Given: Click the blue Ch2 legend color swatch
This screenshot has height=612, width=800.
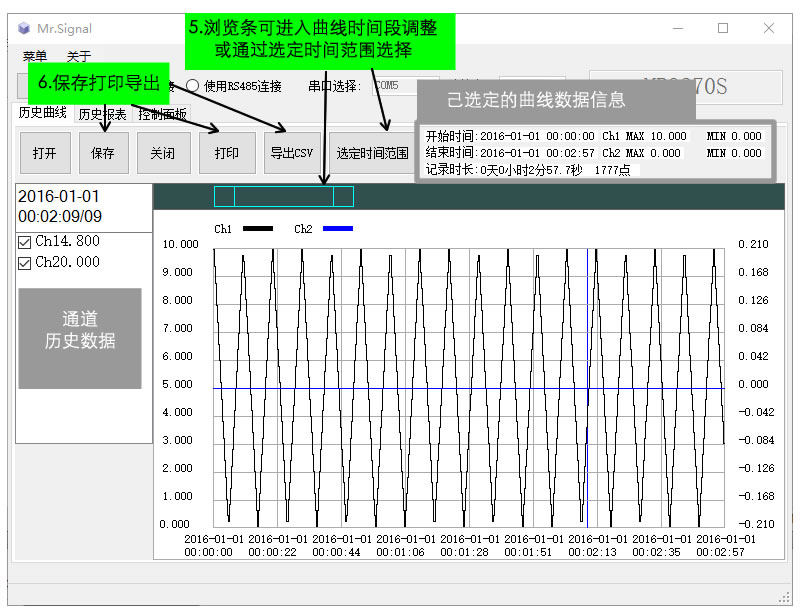Looking at the screenshot, I should pyautogui.click(x=338, y=228).
